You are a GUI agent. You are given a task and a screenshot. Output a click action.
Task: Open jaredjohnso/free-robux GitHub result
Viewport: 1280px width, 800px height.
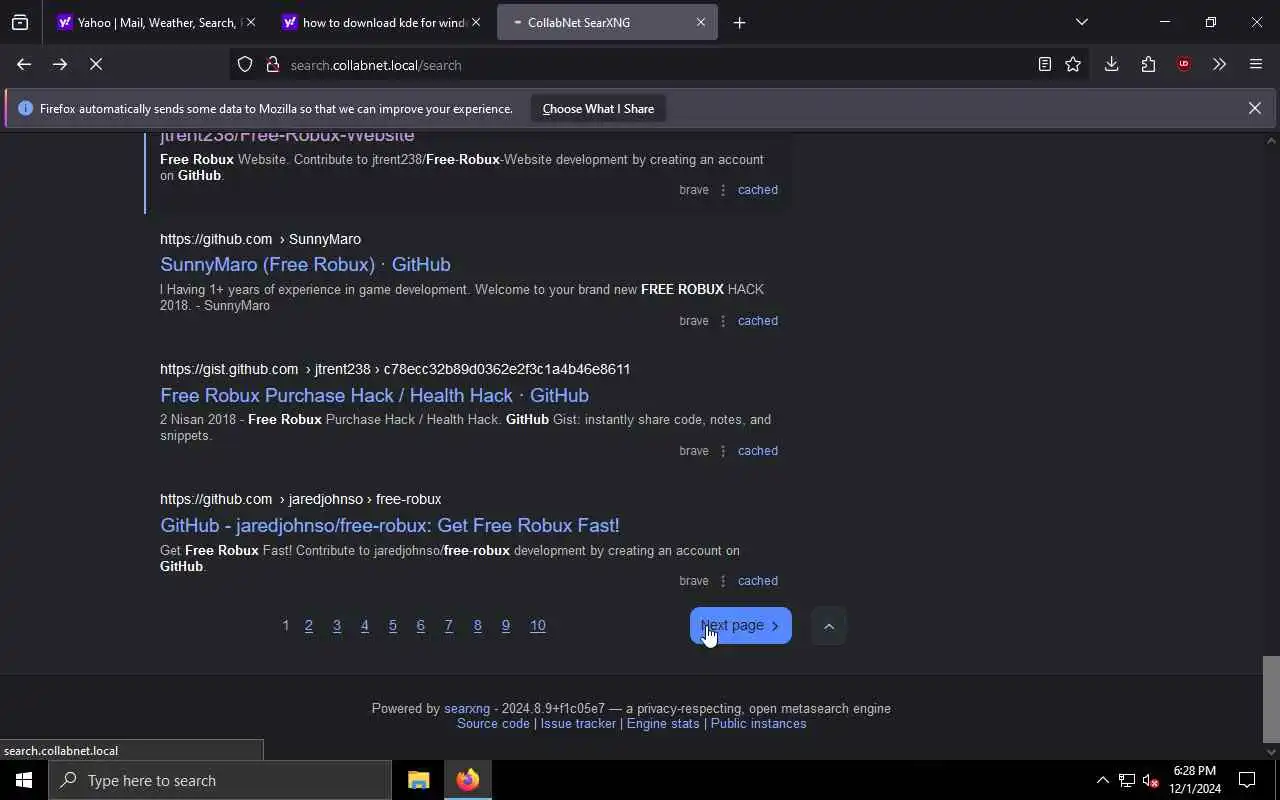coord(390,526)
